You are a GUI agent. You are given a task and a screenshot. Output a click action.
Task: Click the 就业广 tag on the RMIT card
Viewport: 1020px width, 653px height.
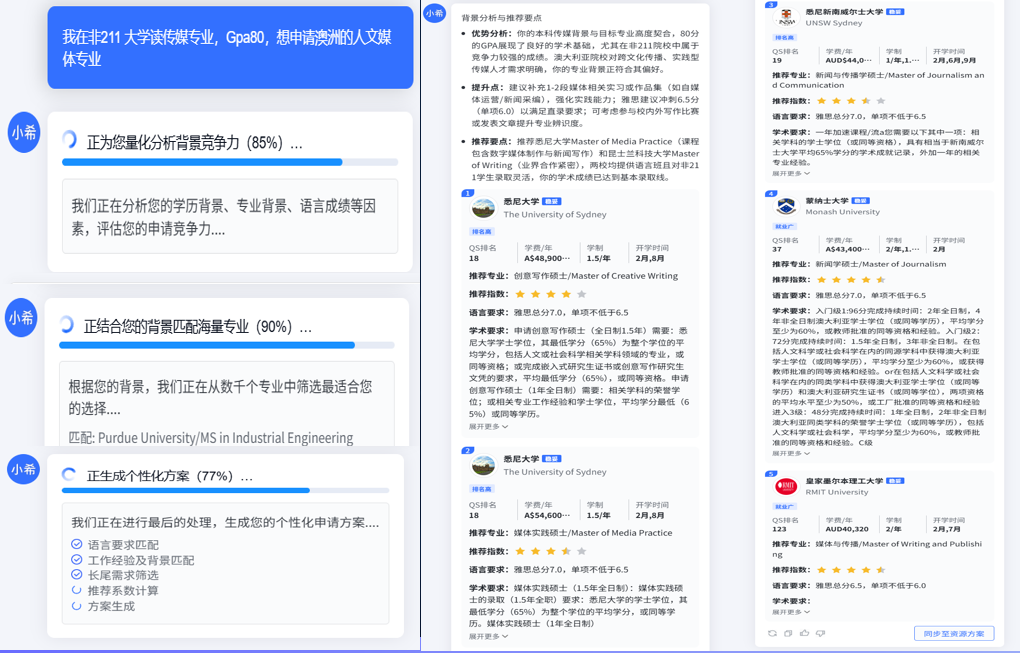[784, 506]
